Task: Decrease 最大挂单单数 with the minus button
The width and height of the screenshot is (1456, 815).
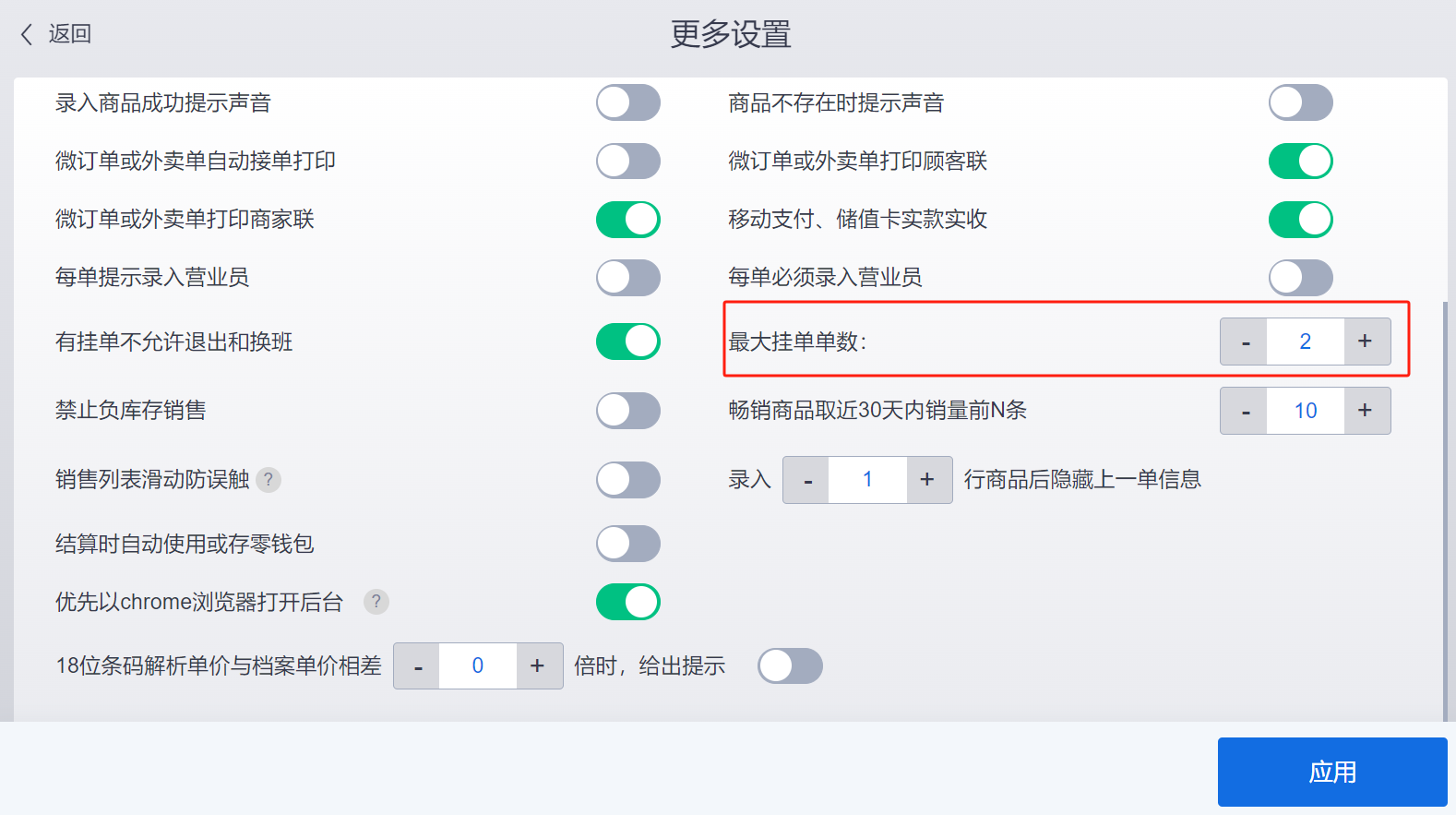Action: [x=1245, y=342]
